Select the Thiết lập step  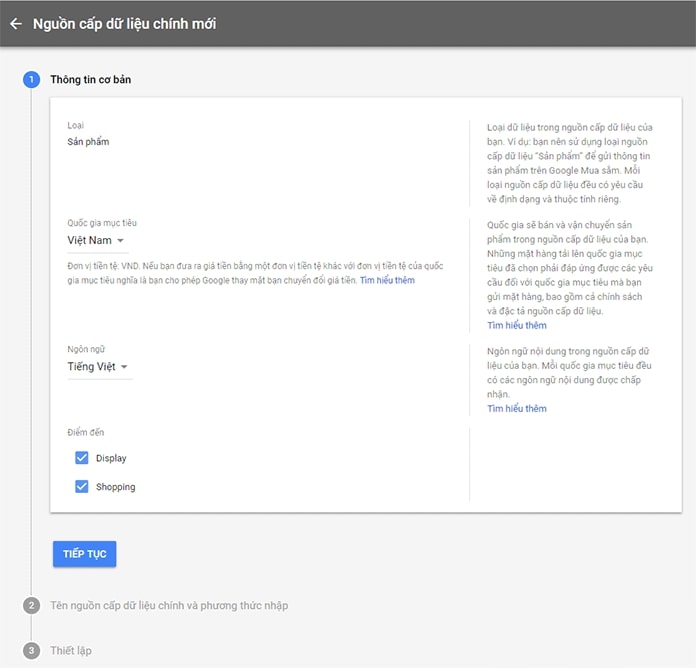pyautogui.click(x=71, y=651)
